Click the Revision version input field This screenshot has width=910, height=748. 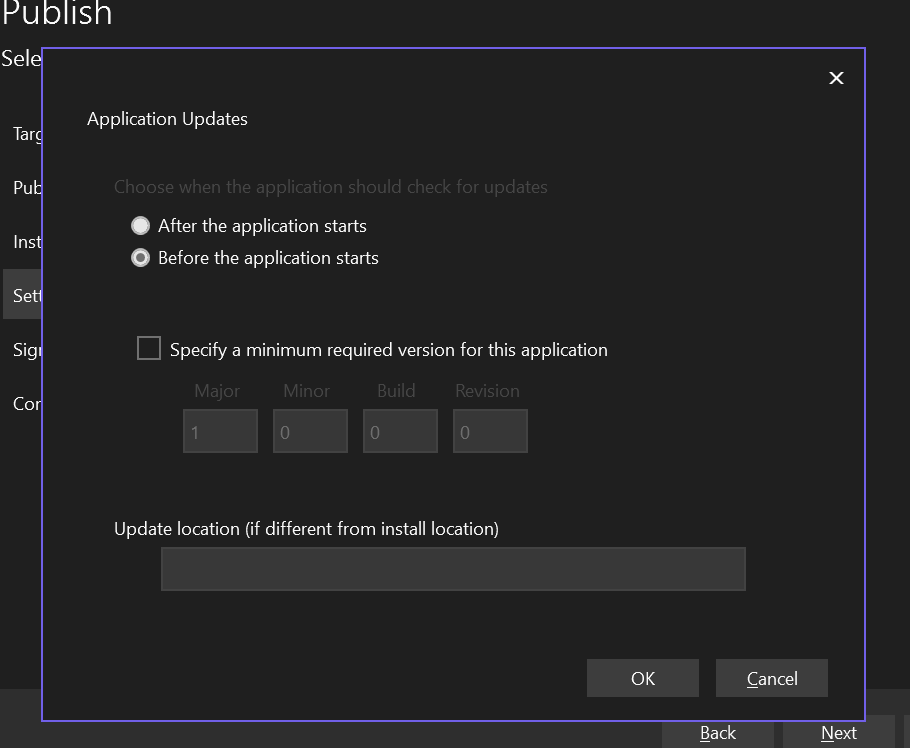coord(489,430)
